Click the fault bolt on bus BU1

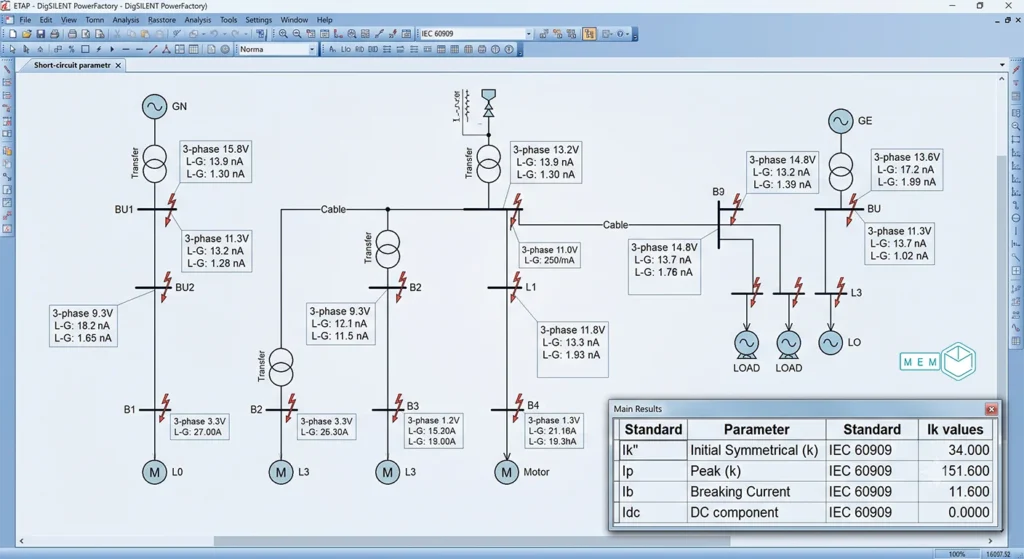[171, 209]
